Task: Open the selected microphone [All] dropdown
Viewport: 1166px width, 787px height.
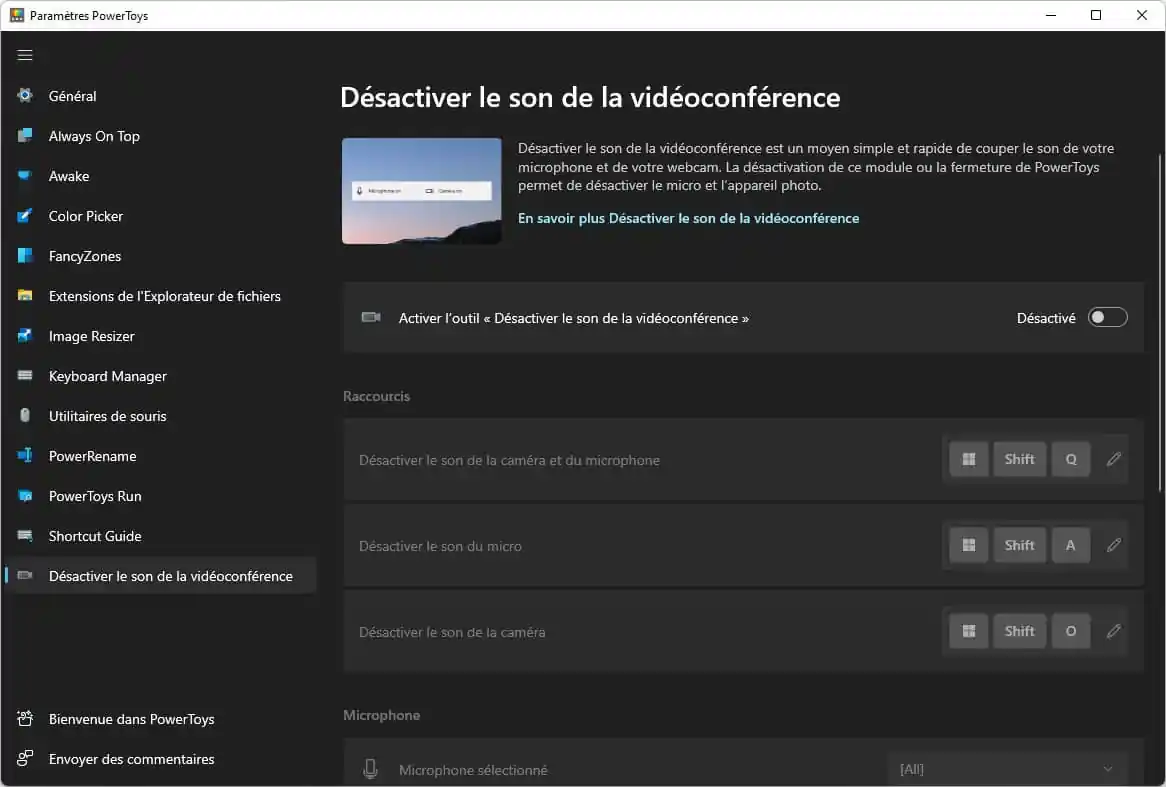Action: coord(1008,769)
